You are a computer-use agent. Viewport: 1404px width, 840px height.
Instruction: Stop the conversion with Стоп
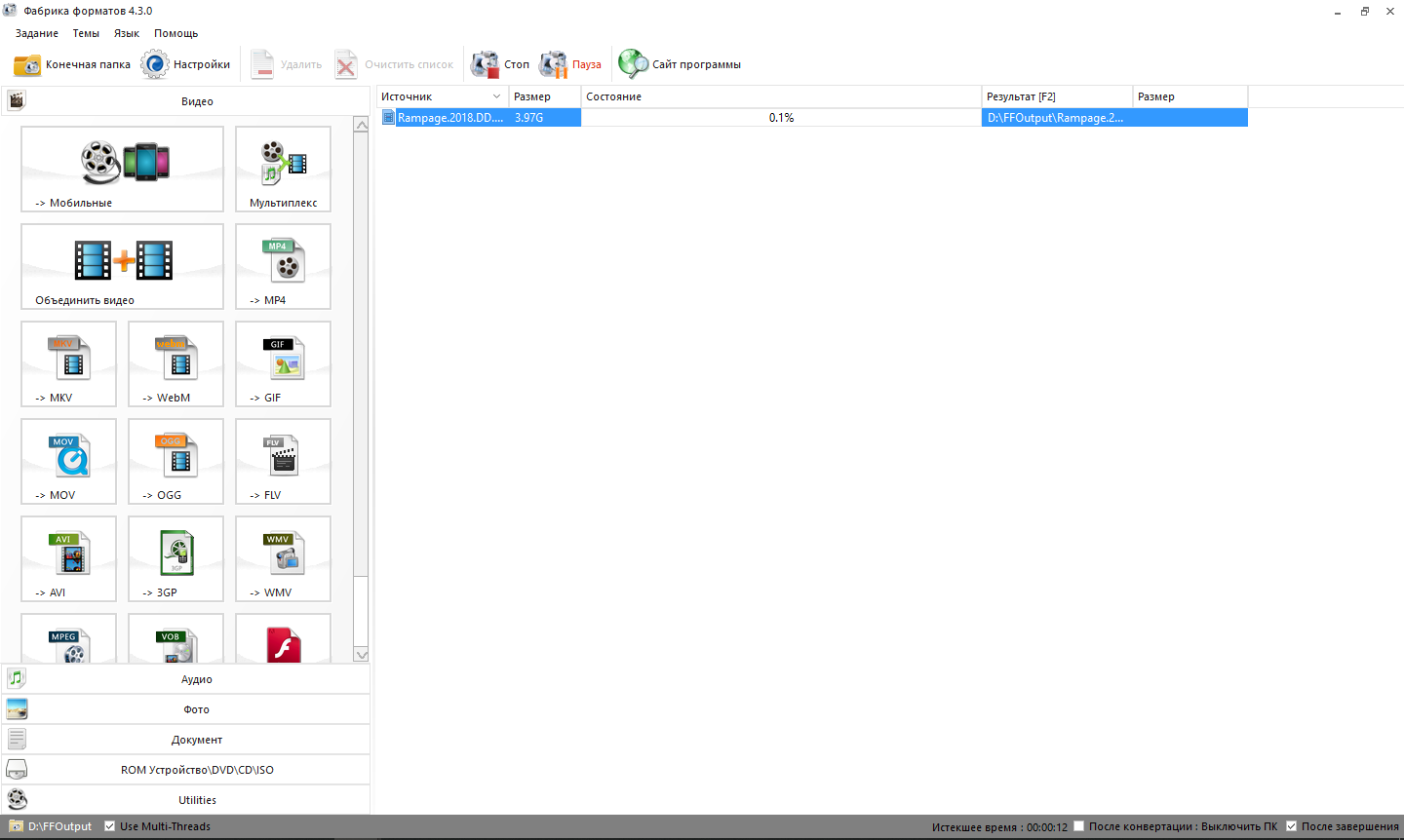coord(500,64)
